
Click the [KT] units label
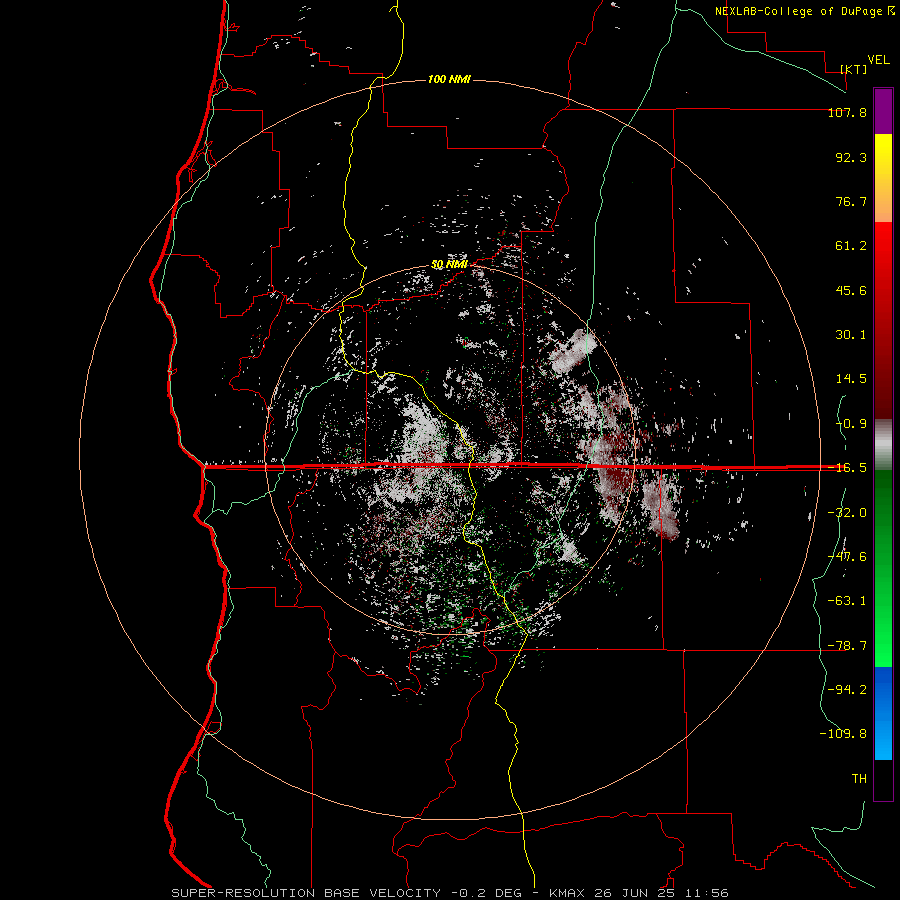pyautogui.click(x=854, y=69)
